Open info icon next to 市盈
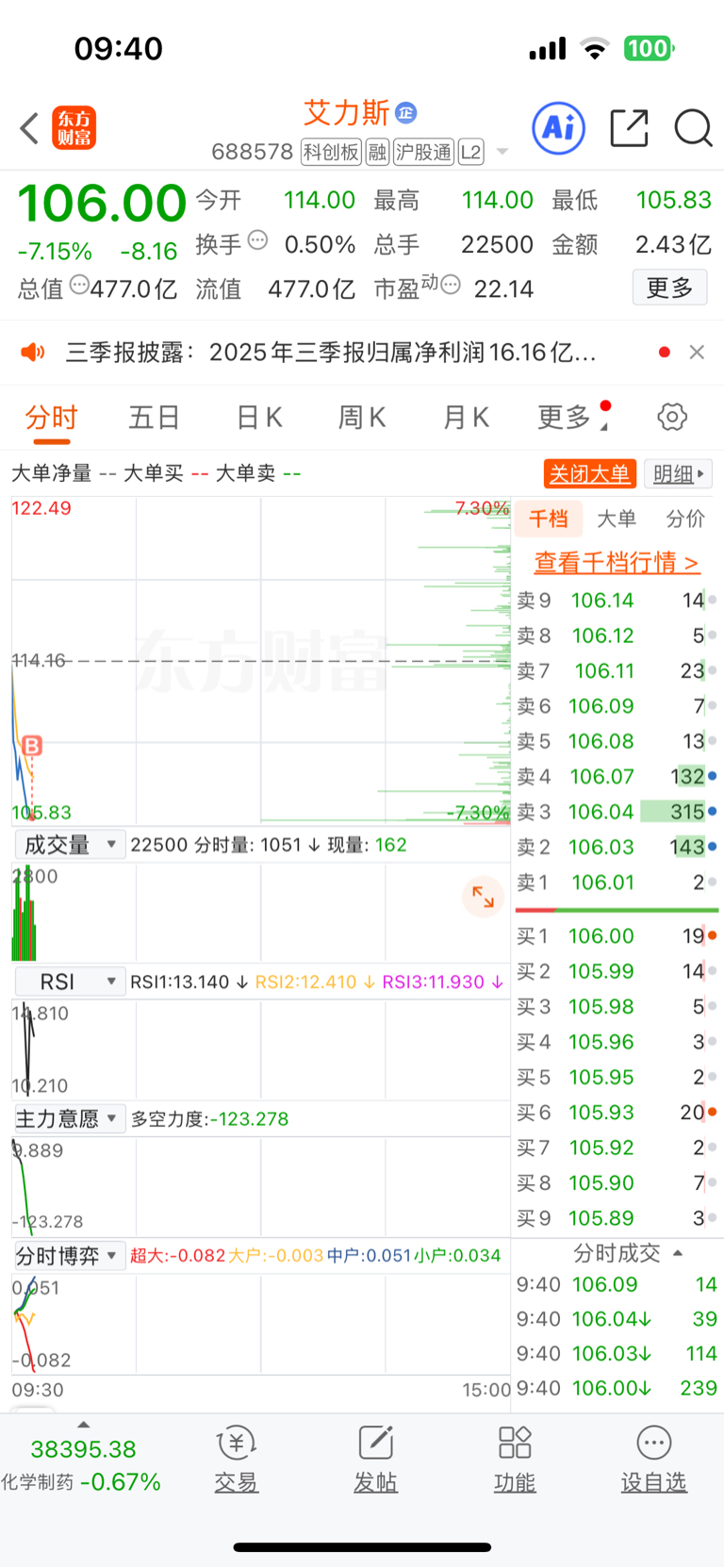Screen dimensions: 724x1568 (451, 284)
